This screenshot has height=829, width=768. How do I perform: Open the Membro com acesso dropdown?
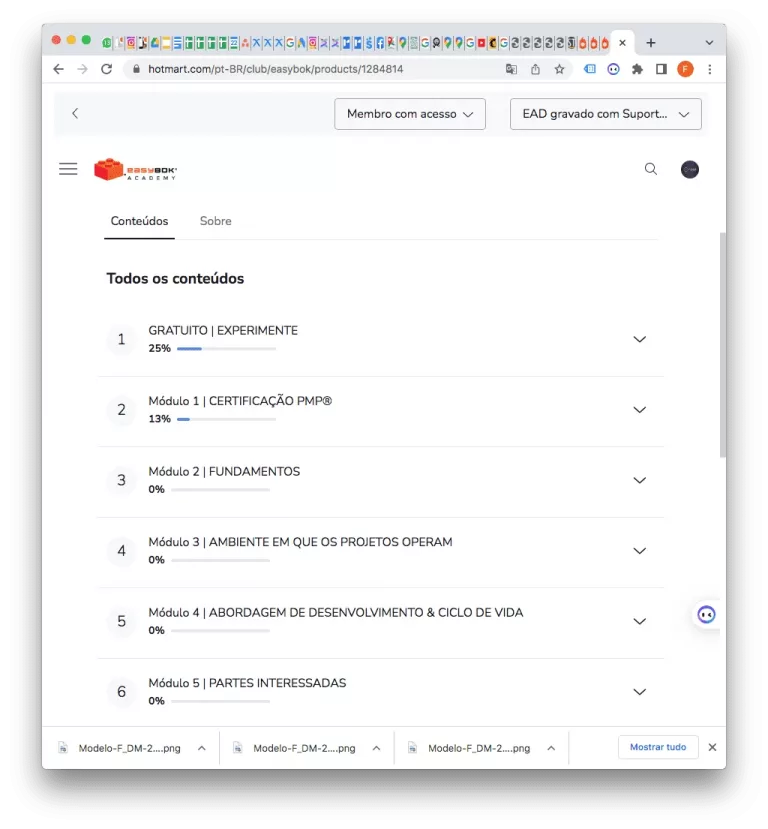click(x=410, y=114)
